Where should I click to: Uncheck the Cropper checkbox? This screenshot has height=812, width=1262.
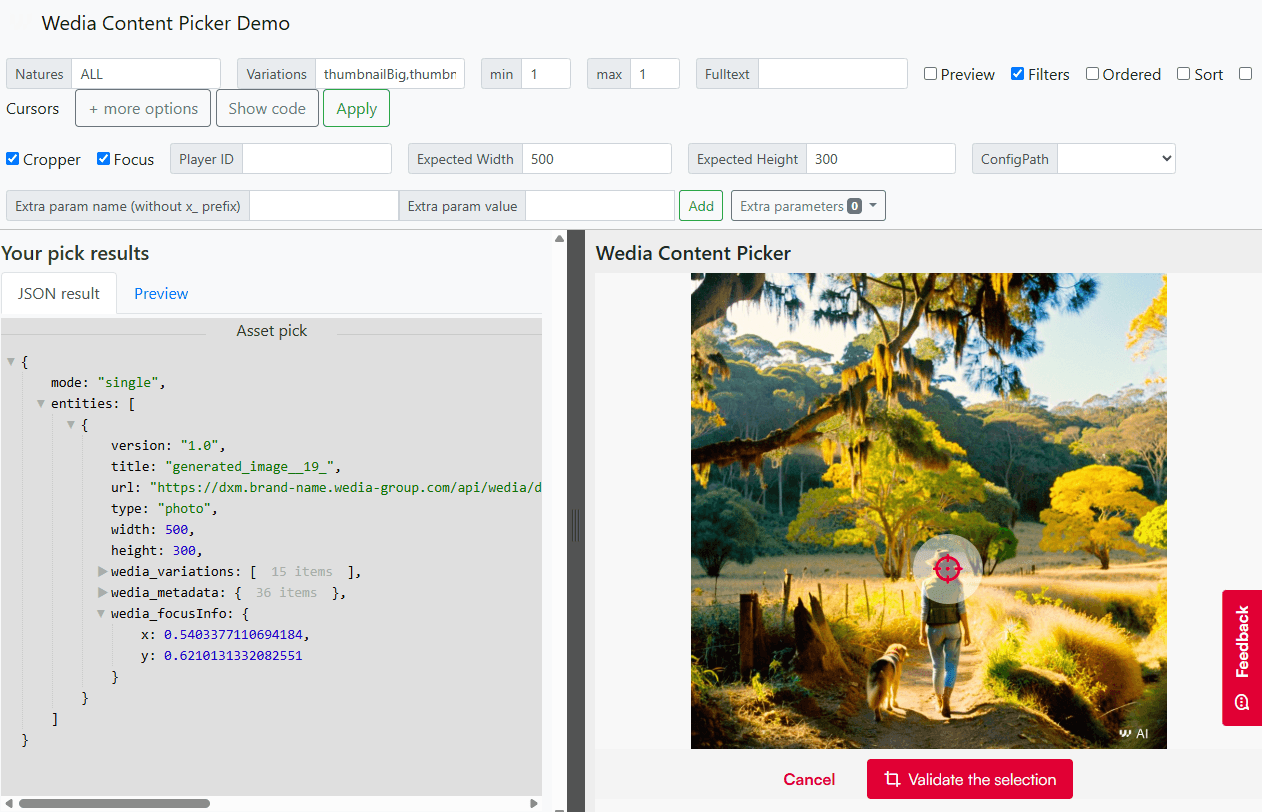click(12, 158)
